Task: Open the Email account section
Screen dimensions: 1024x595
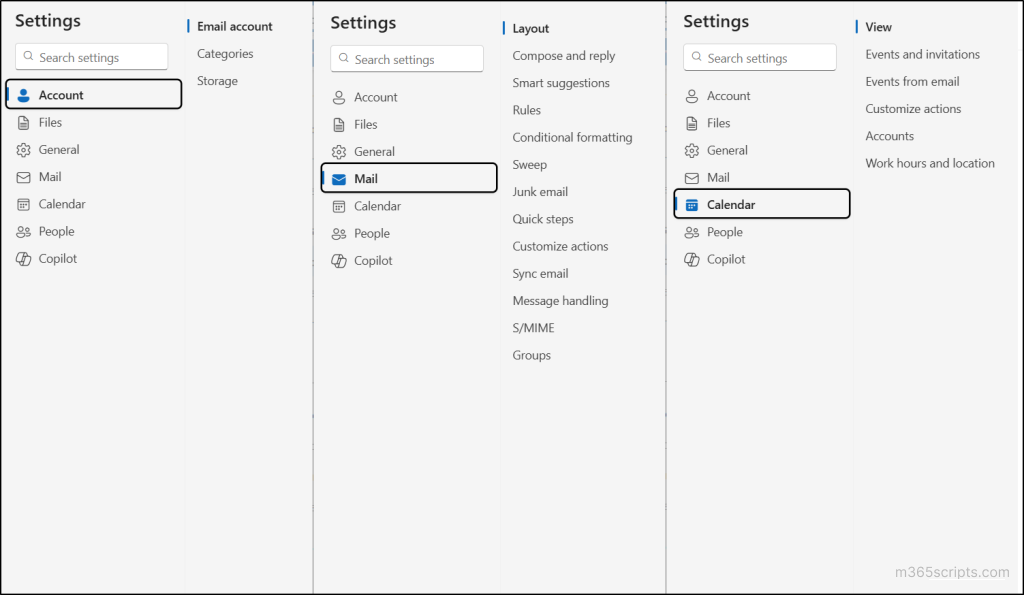Action: [x=234, y=26]
